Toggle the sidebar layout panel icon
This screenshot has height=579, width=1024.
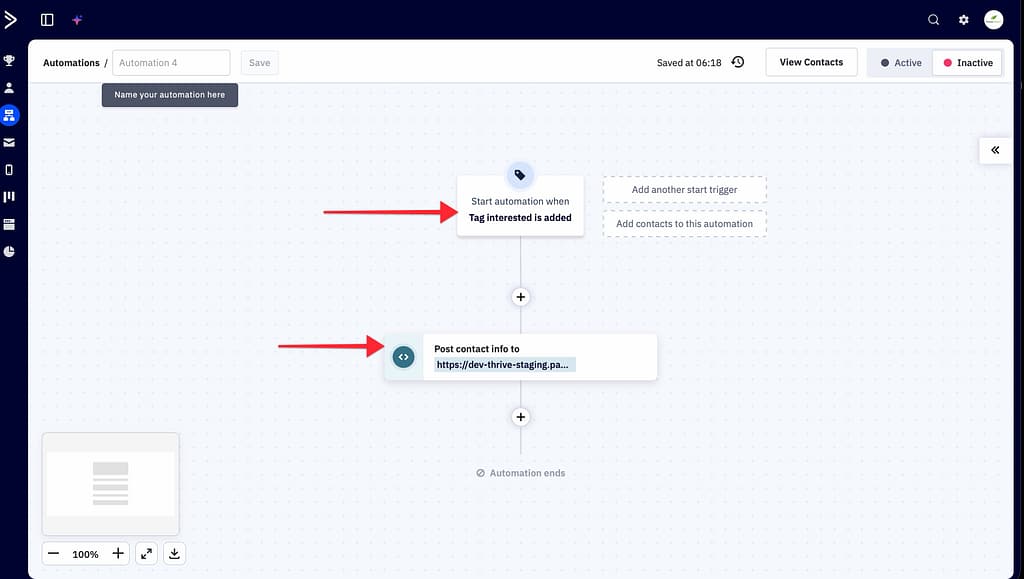point(47,19)
